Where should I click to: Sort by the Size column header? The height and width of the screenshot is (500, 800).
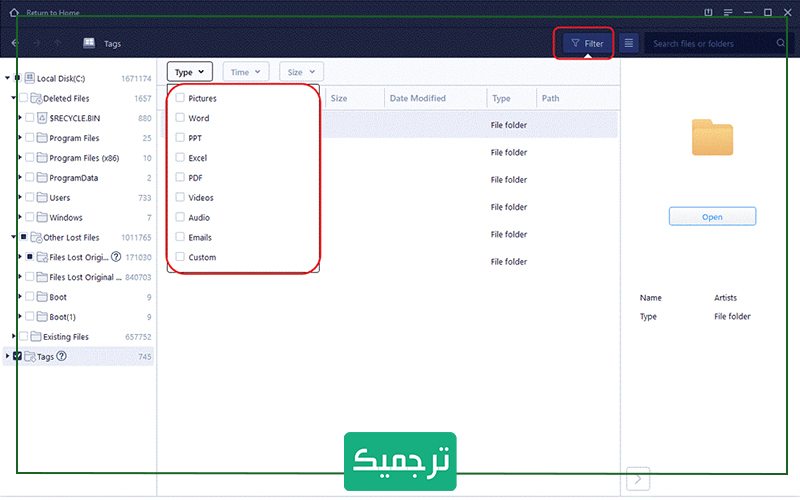pos(353,98)
